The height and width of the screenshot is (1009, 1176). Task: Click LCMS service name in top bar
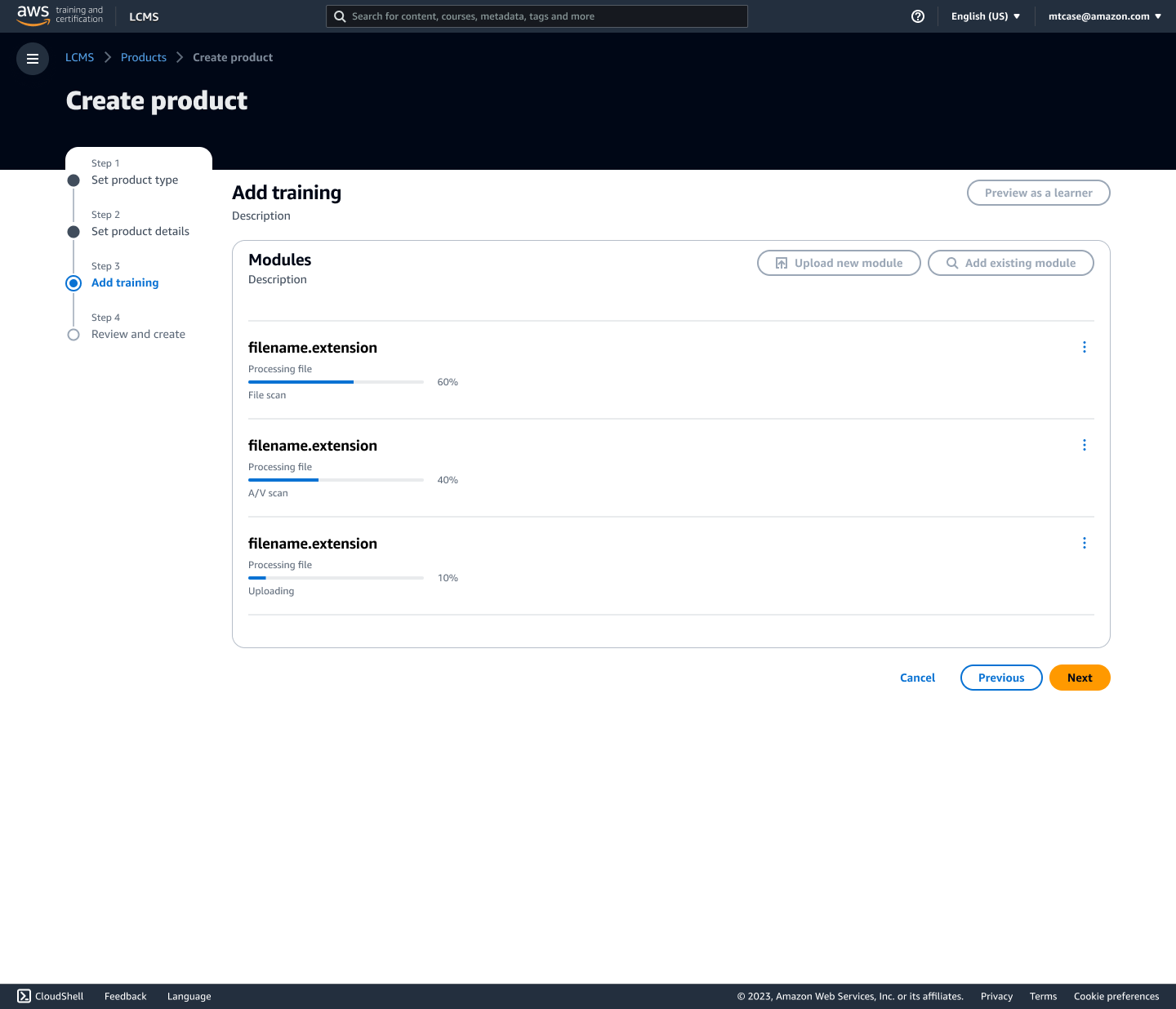point(144,16)
